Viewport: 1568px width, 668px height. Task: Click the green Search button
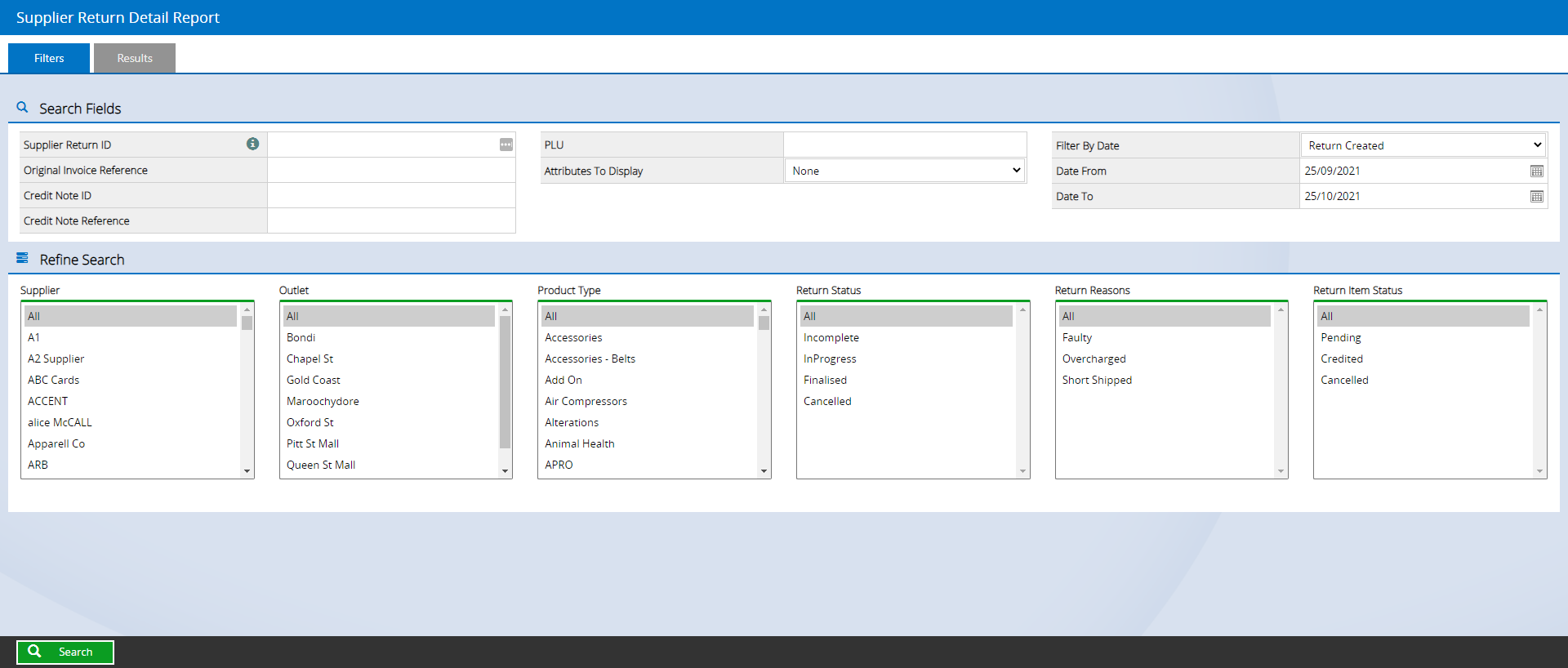tap(65, 652)
